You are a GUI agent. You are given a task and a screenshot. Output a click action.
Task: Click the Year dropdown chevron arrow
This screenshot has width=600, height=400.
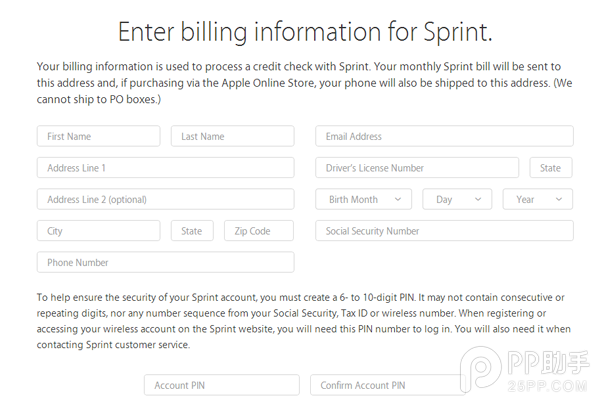click(558, 199)
